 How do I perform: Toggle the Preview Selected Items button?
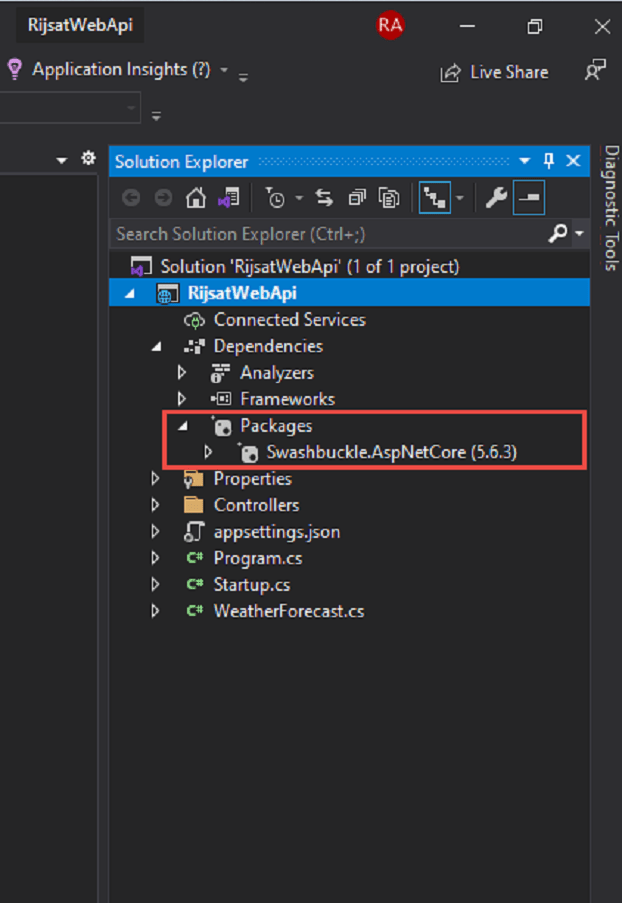[529, 198]
